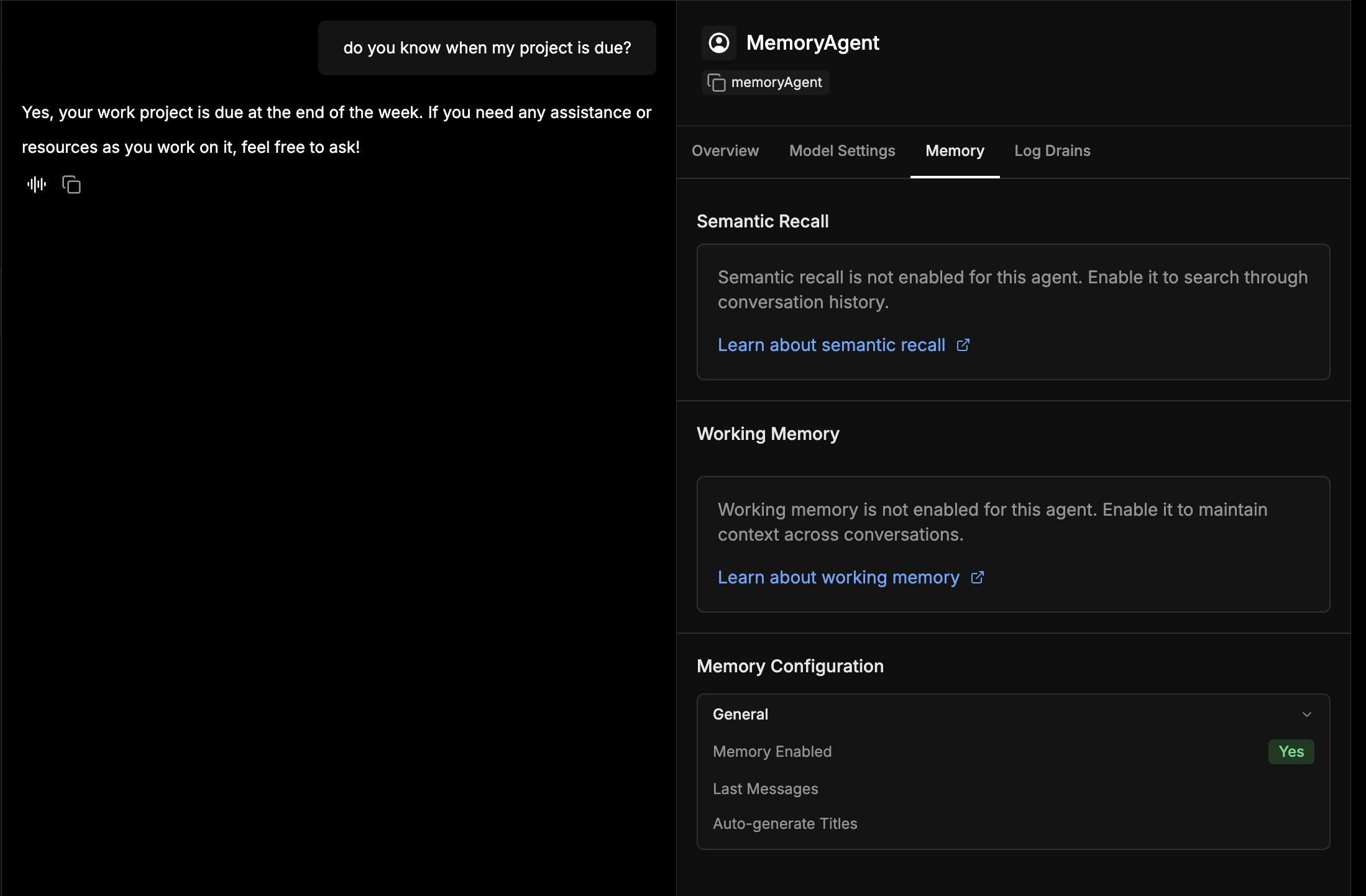Screen dimensions: 1366x896
Task: Open the Model Settings tab
Action: tap(842, 151)
